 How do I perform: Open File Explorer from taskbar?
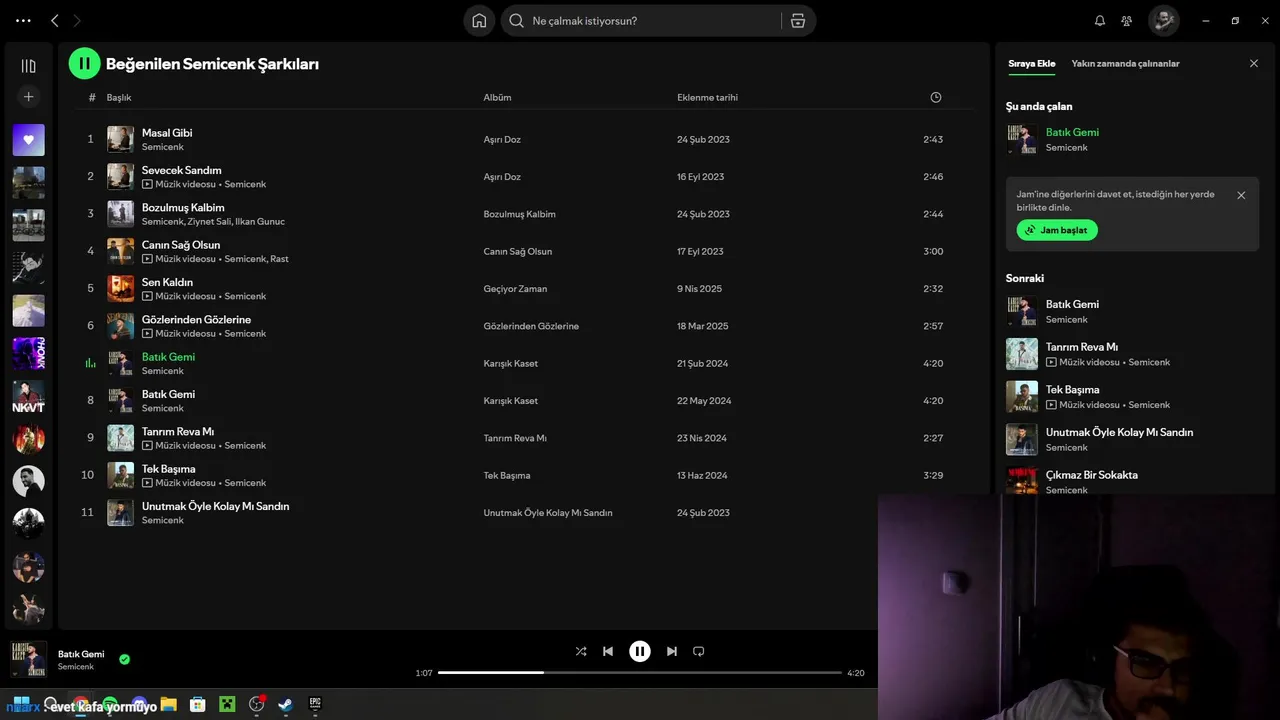click(x=169, y=704)
